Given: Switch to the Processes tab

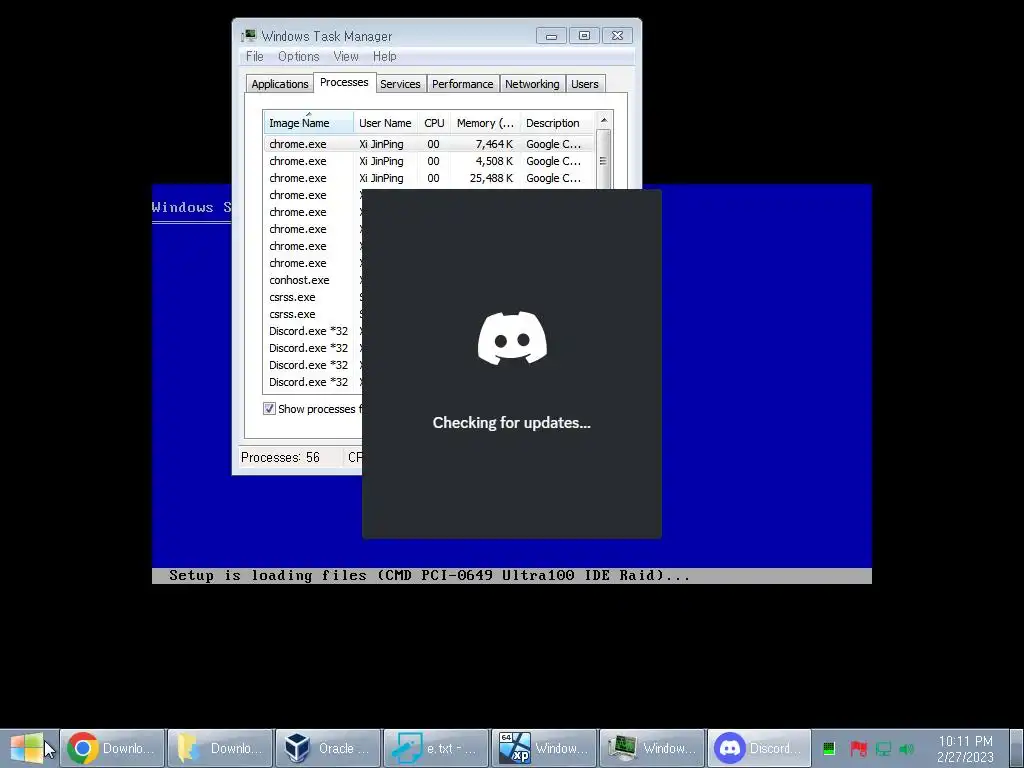Looking at the screenshot, I should tap(344, 82).
